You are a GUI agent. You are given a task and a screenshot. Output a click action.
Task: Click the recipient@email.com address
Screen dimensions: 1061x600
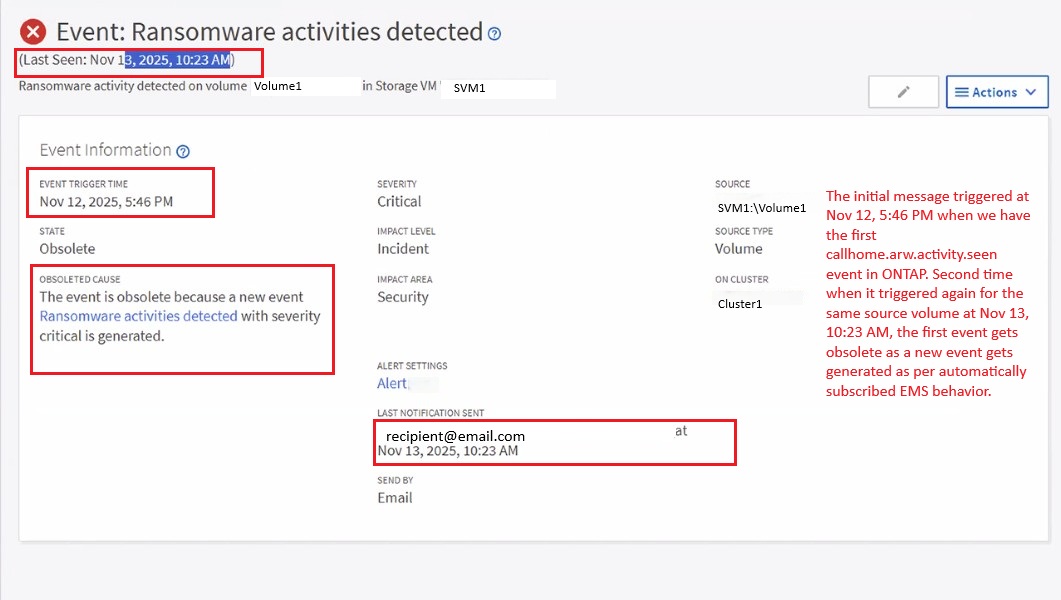pos(455,436)
